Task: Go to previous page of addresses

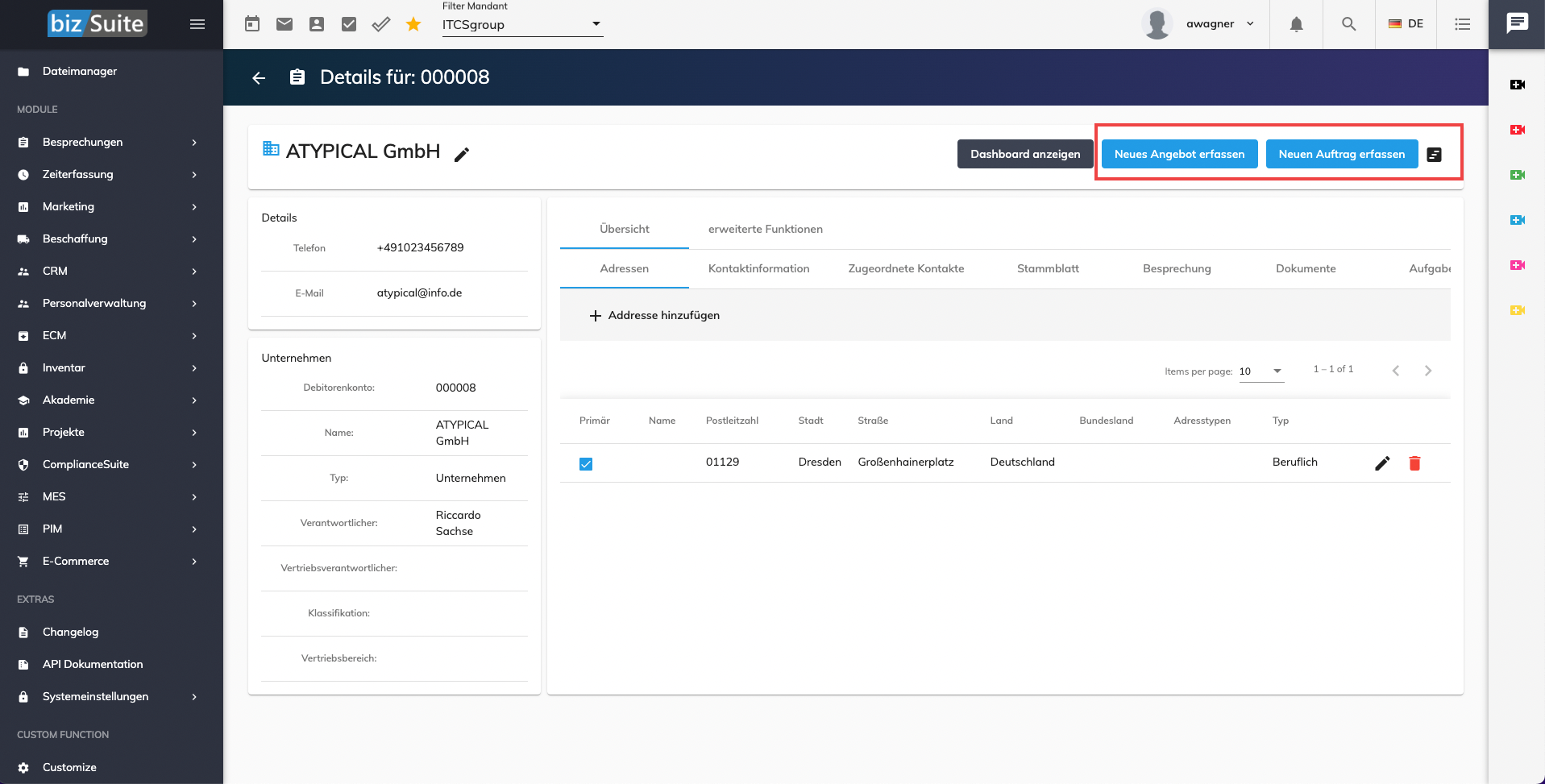Action: click(1396, 371)
